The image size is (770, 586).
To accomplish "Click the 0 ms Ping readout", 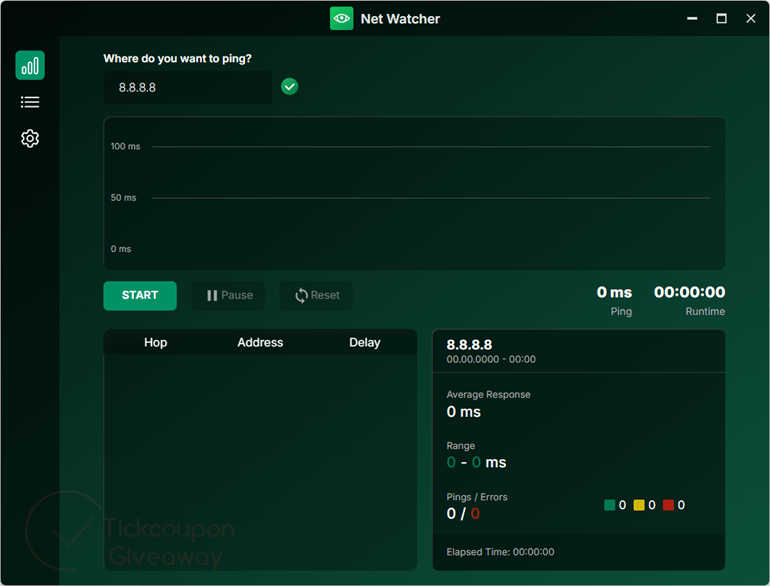I will tap(614, 292).
